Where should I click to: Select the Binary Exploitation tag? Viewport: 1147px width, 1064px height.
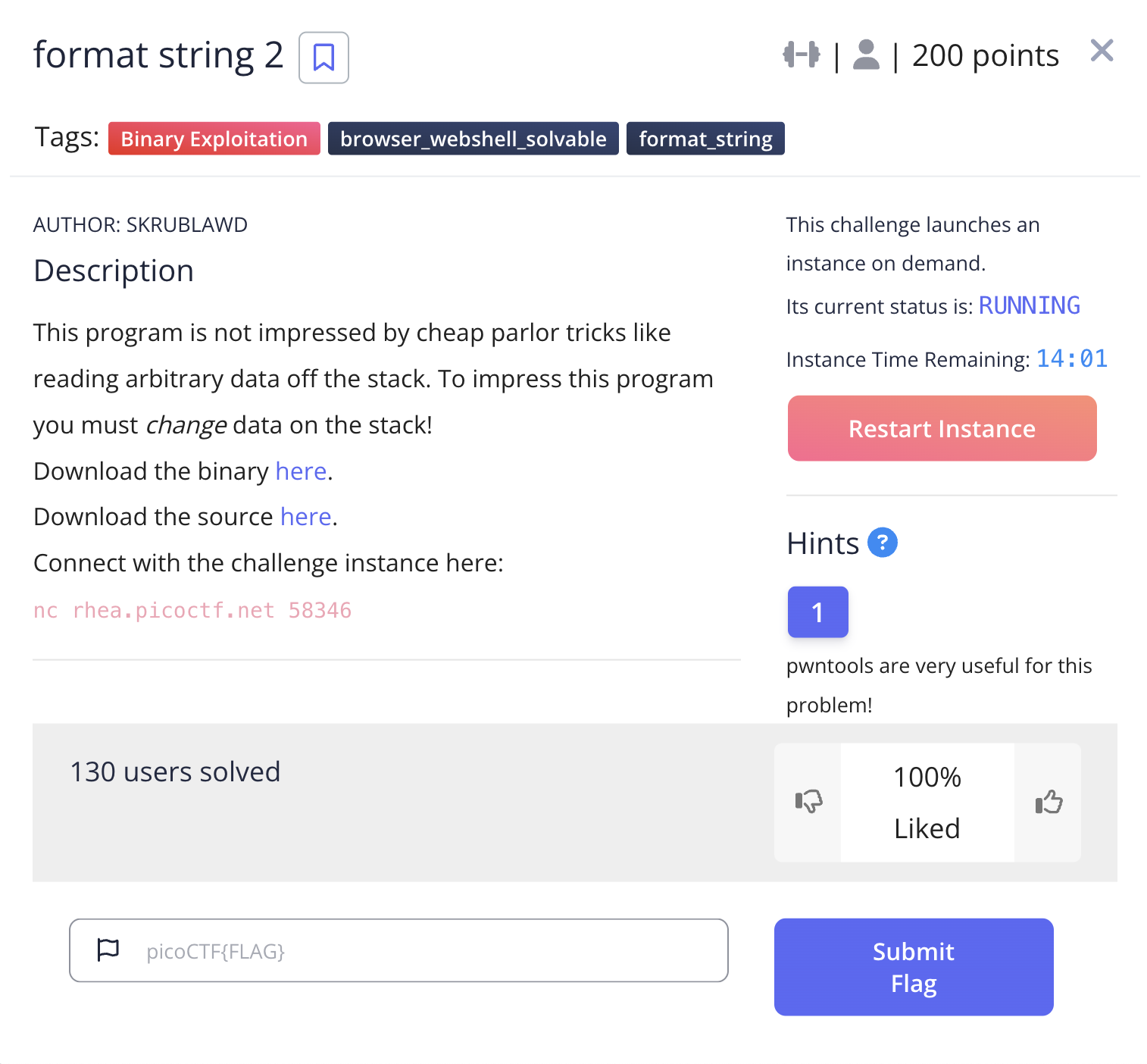pos(214,139)
